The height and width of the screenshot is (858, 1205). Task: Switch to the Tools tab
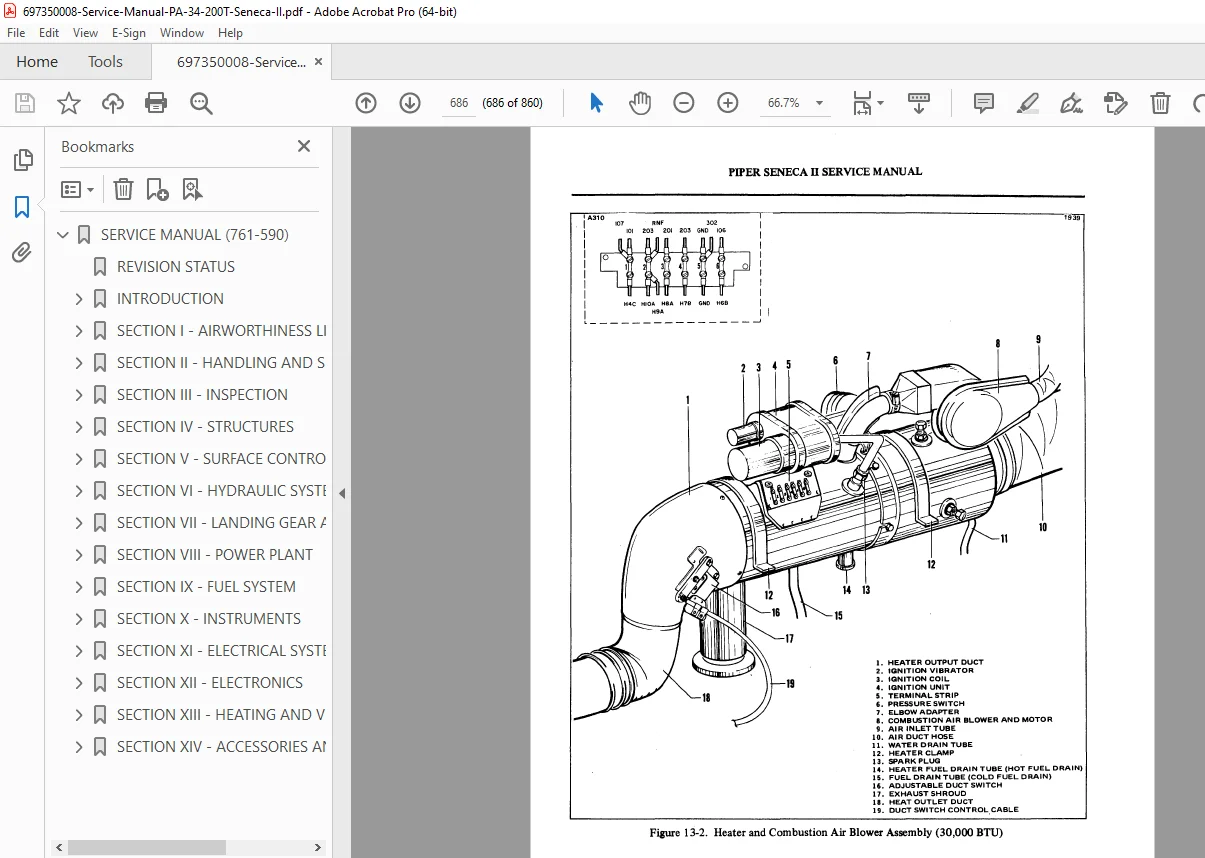point(105,62)
